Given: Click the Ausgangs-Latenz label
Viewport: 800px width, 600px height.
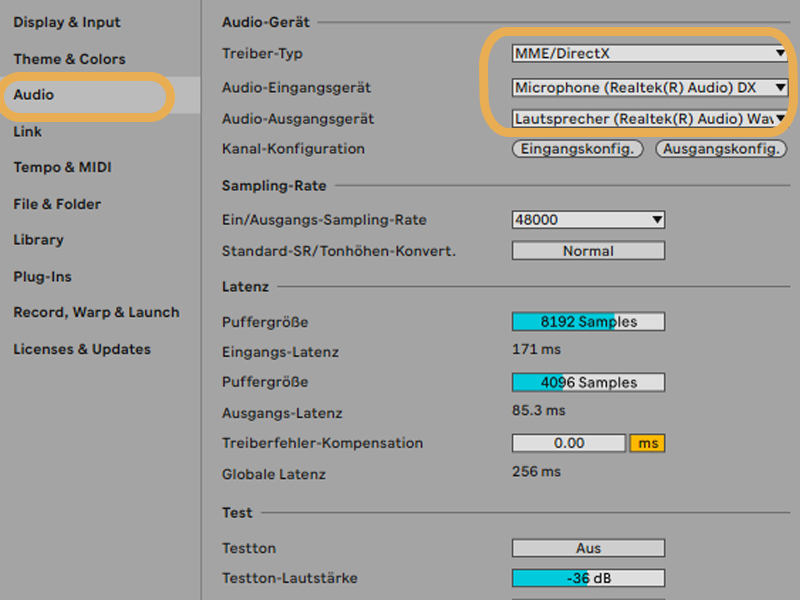Looking at the screenshot, I should pyautogui.click(x=282, y=413).
